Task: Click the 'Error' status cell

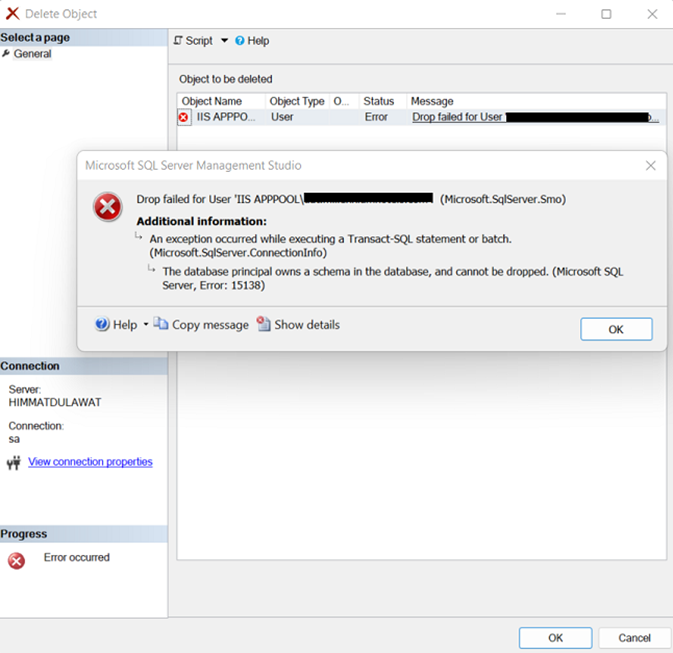Action: [x=376, y=117]
